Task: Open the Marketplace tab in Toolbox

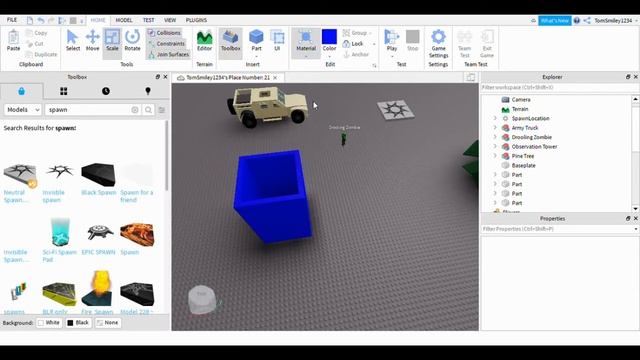Action: (22, 91)
